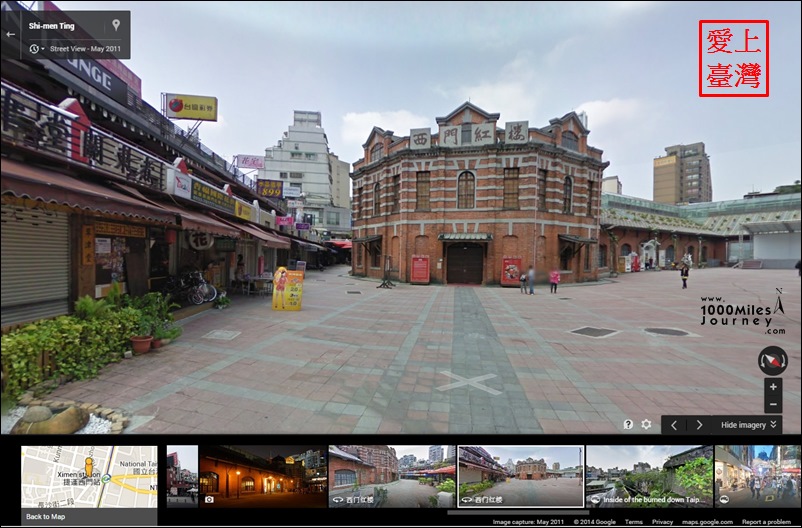
Task: Open the Inside of the burned down Taip... thumbnail
Action: click(x=650, y=476)
